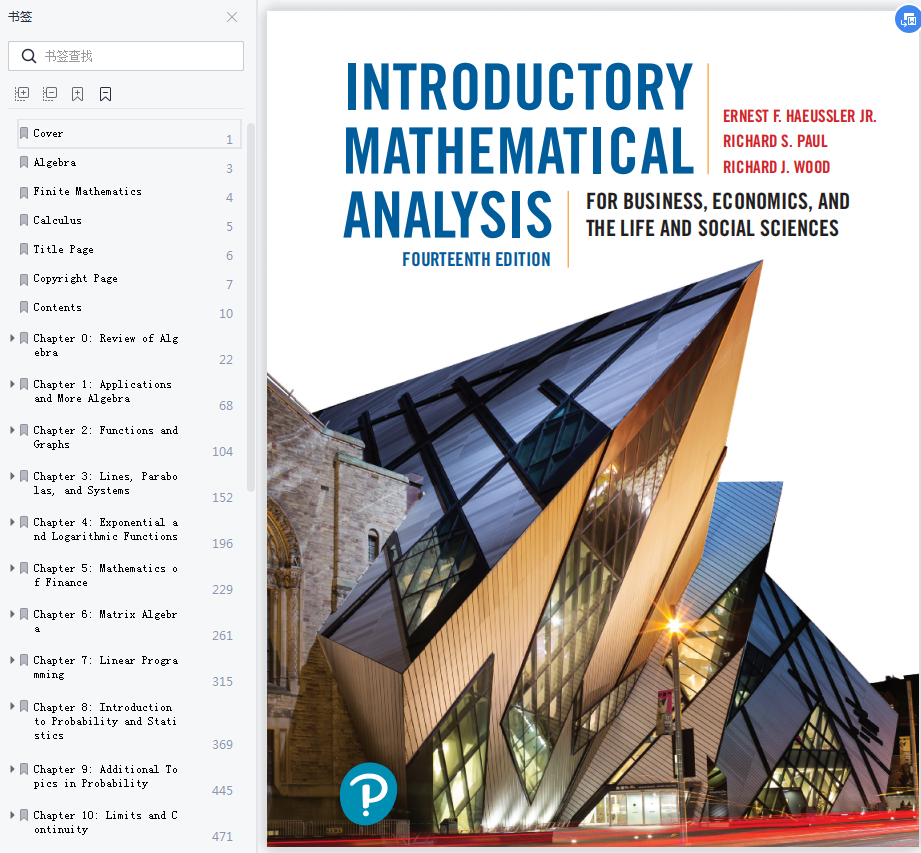
Task: Click the expand all bookmarks icon
Action: tap(22, 94)
